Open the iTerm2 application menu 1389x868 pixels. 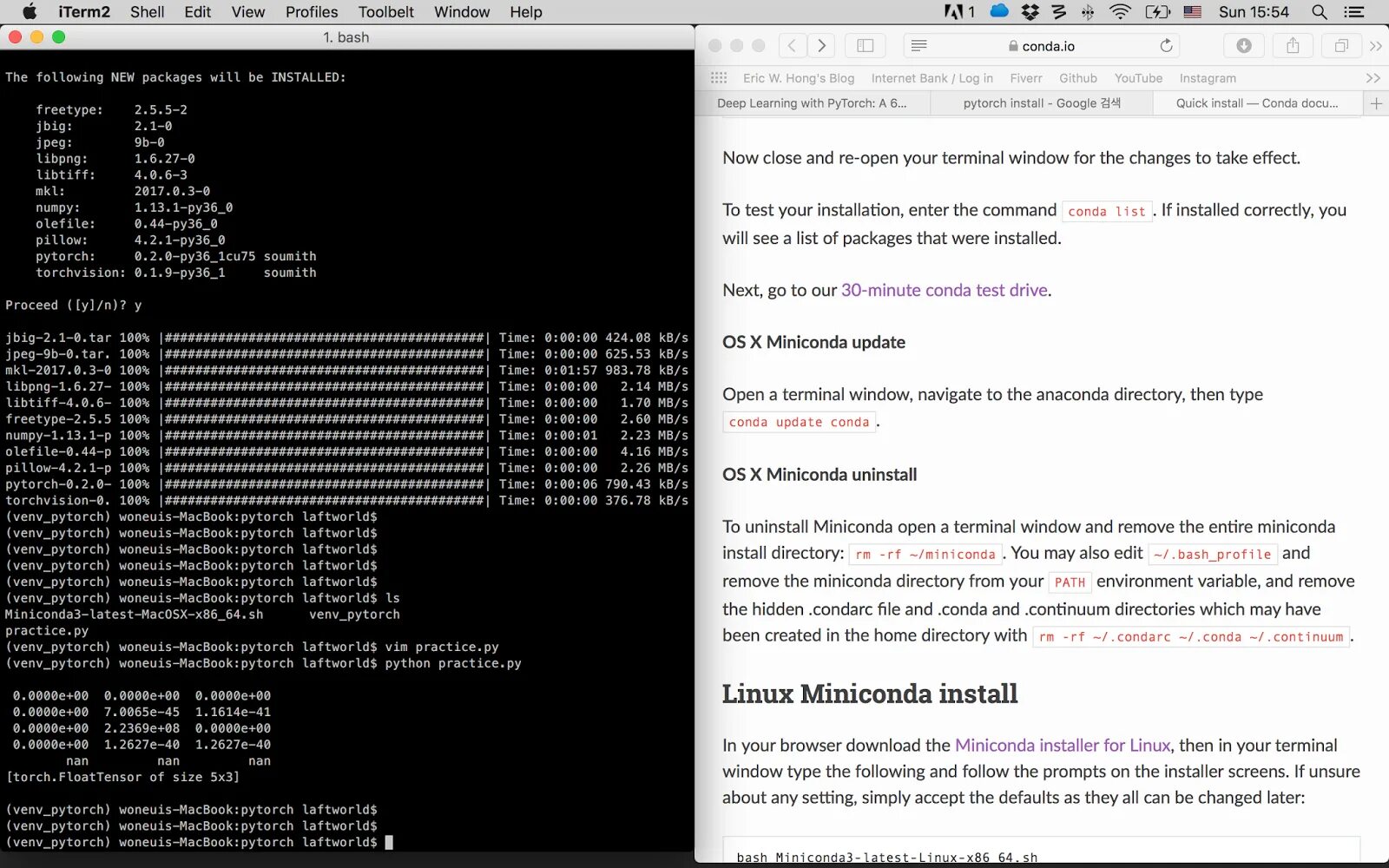pos(84,12)
